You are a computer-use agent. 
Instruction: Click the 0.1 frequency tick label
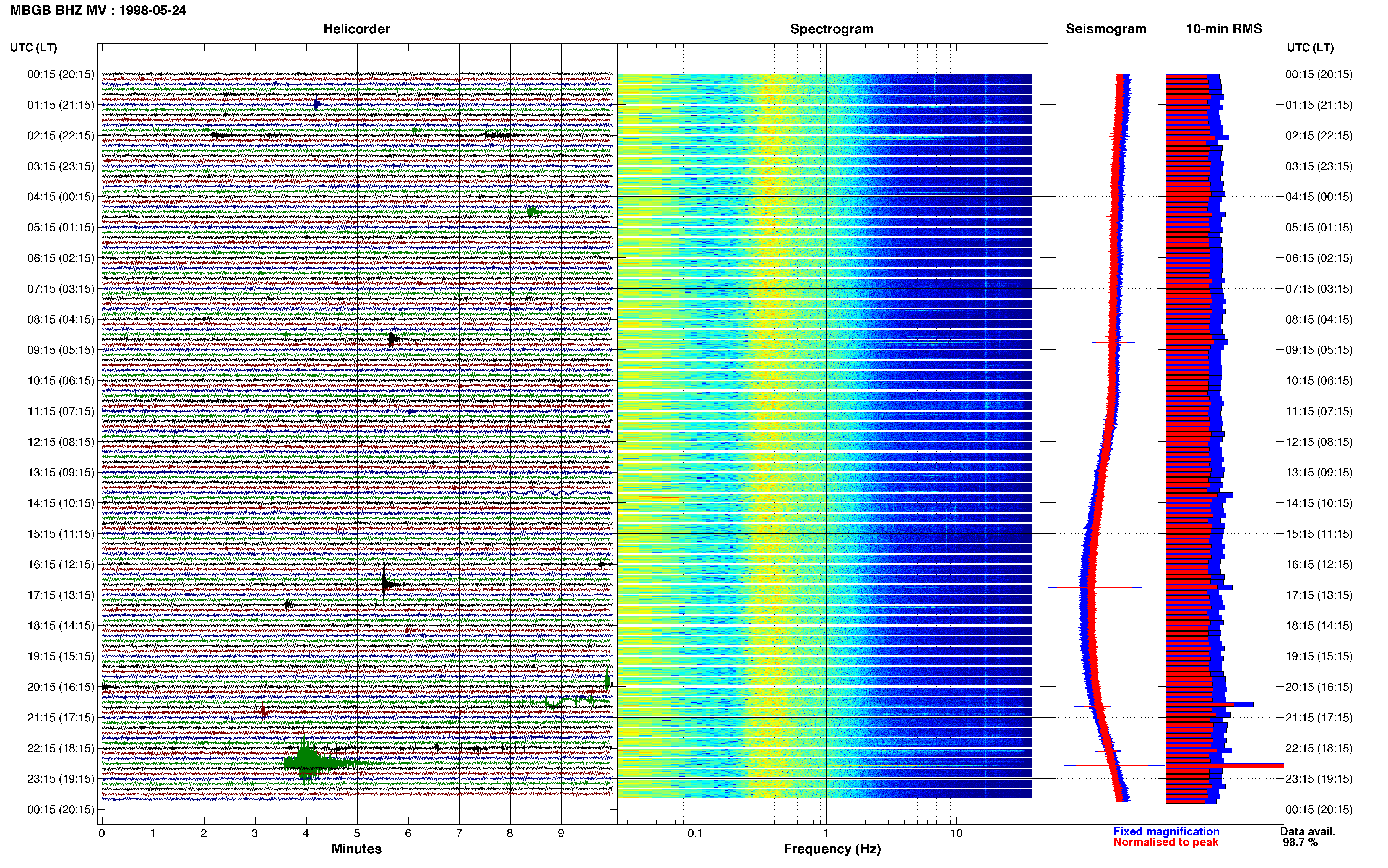click(695, 833)
